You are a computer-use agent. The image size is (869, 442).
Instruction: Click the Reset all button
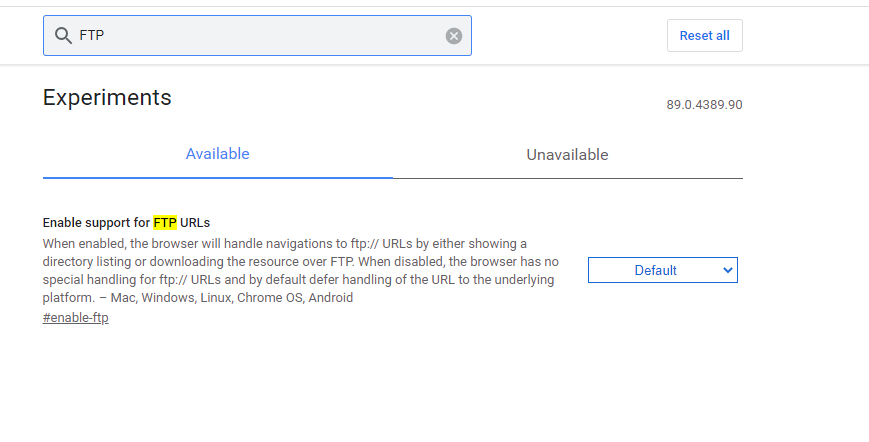[x=704, y=35]
